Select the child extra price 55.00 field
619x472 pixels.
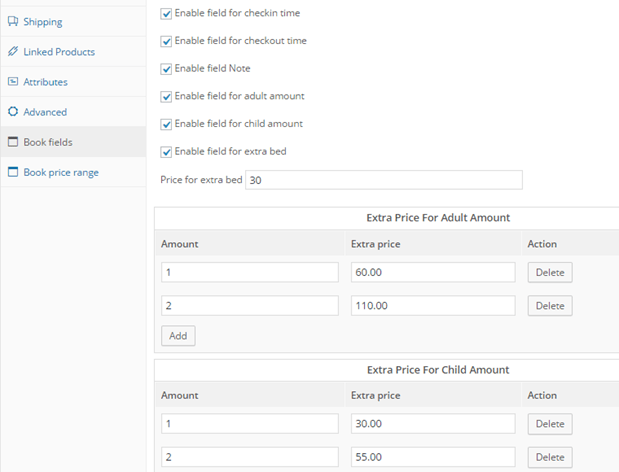[x=432, y=457]
